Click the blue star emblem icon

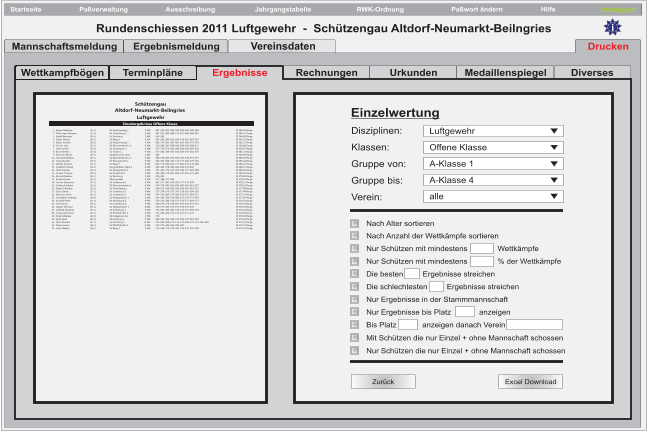(x=613, y=28)
